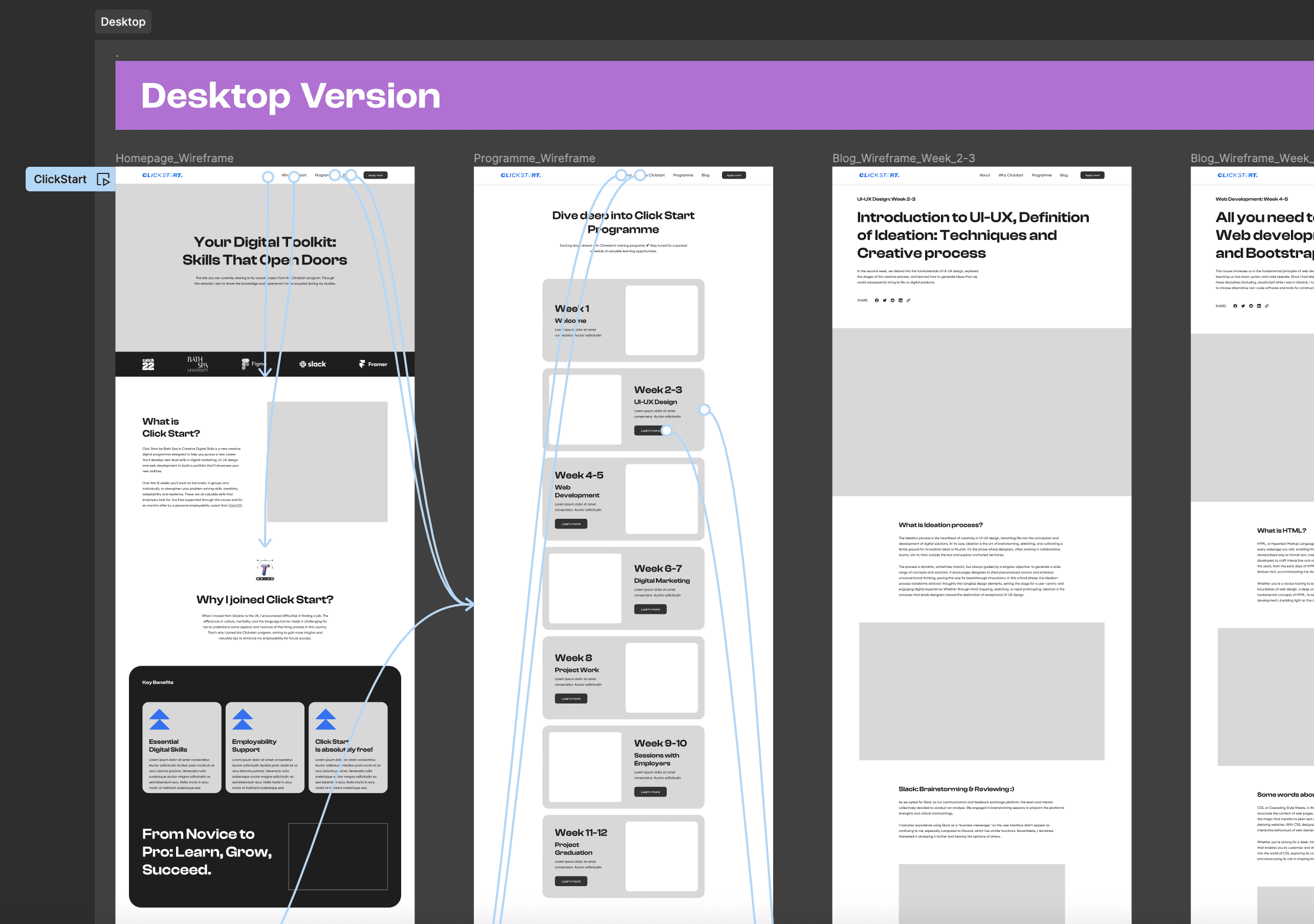1314x924 pixels.
Task: Click Apply now button in Homepage wireframe
Action: click(376, 175)
